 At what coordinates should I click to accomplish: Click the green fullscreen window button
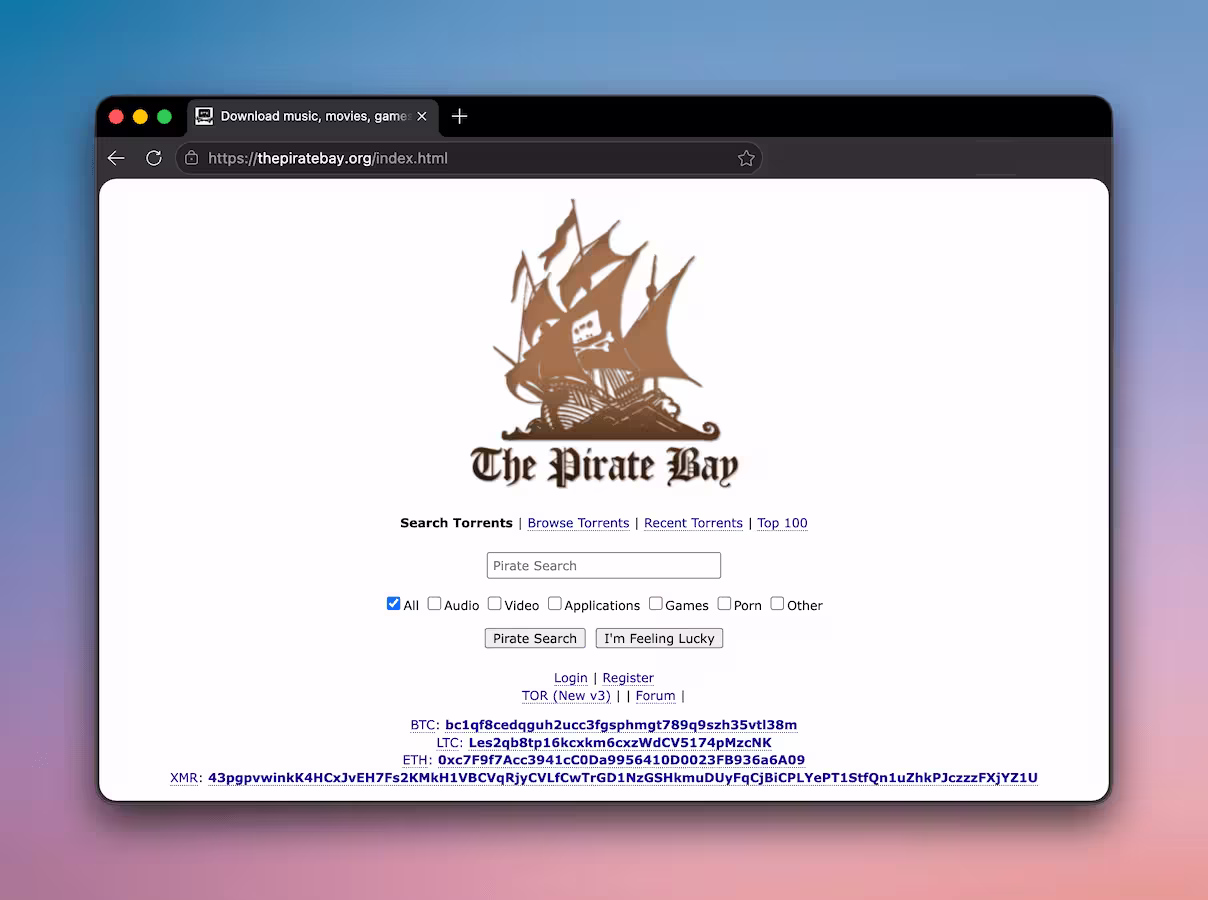pyautogui.click(x=164, y=117)
